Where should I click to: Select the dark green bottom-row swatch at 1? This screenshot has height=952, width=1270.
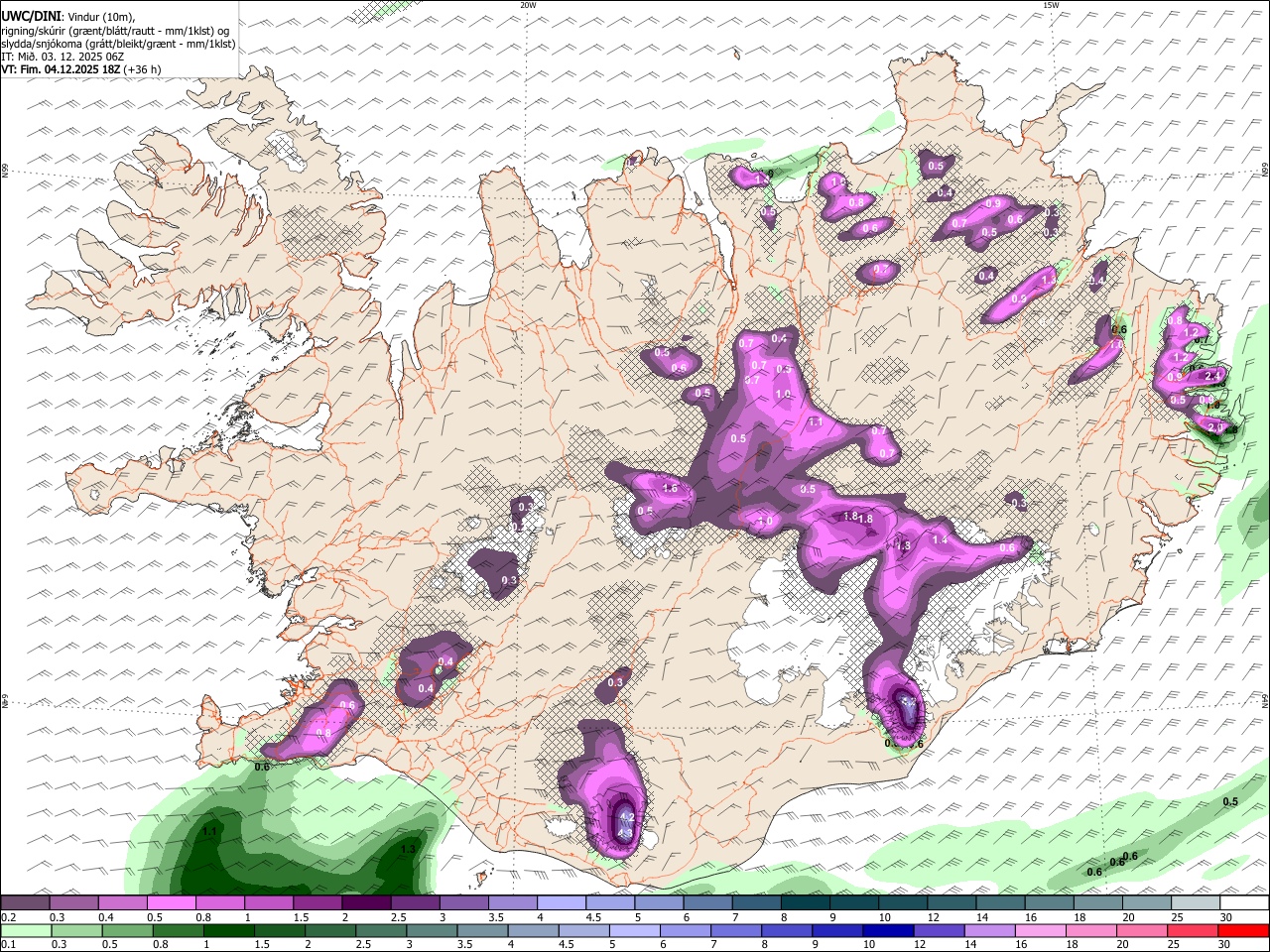point(228,930)
